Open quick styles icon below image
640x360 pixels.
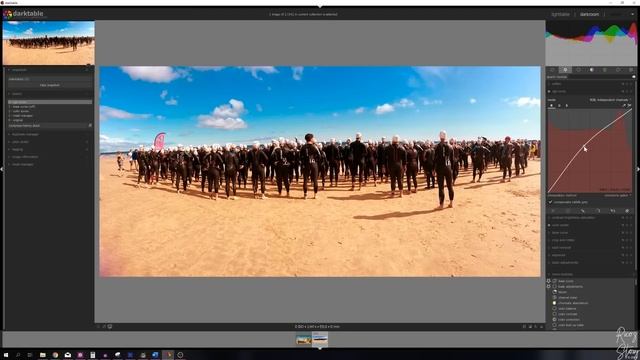click(x=104, y=327)
